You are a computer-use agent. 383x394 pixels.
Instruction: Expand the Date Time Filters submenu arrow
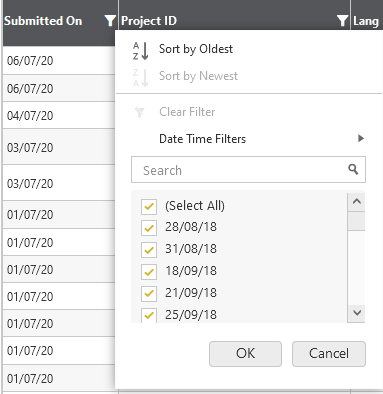[x=361, y=138]
